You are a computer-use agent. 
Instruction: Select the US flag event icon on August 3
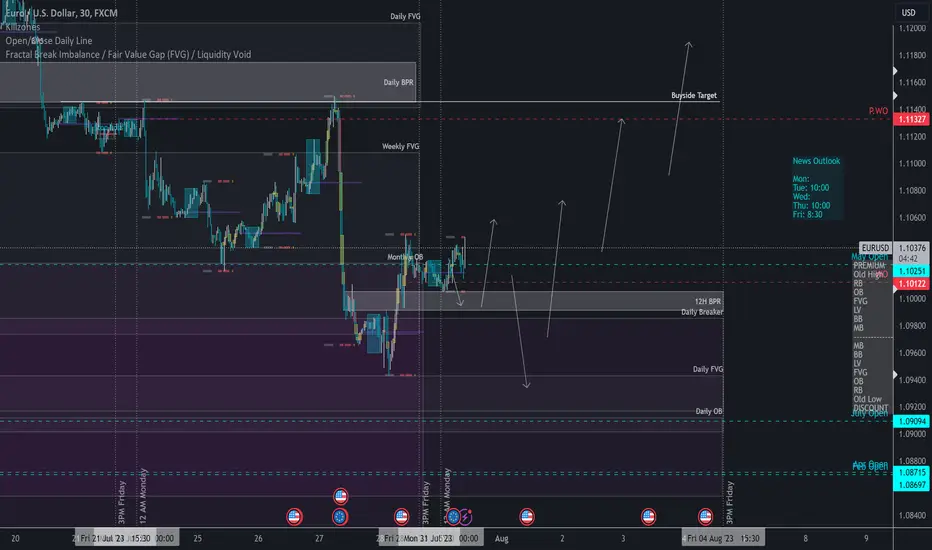click(x=648, y=517)
